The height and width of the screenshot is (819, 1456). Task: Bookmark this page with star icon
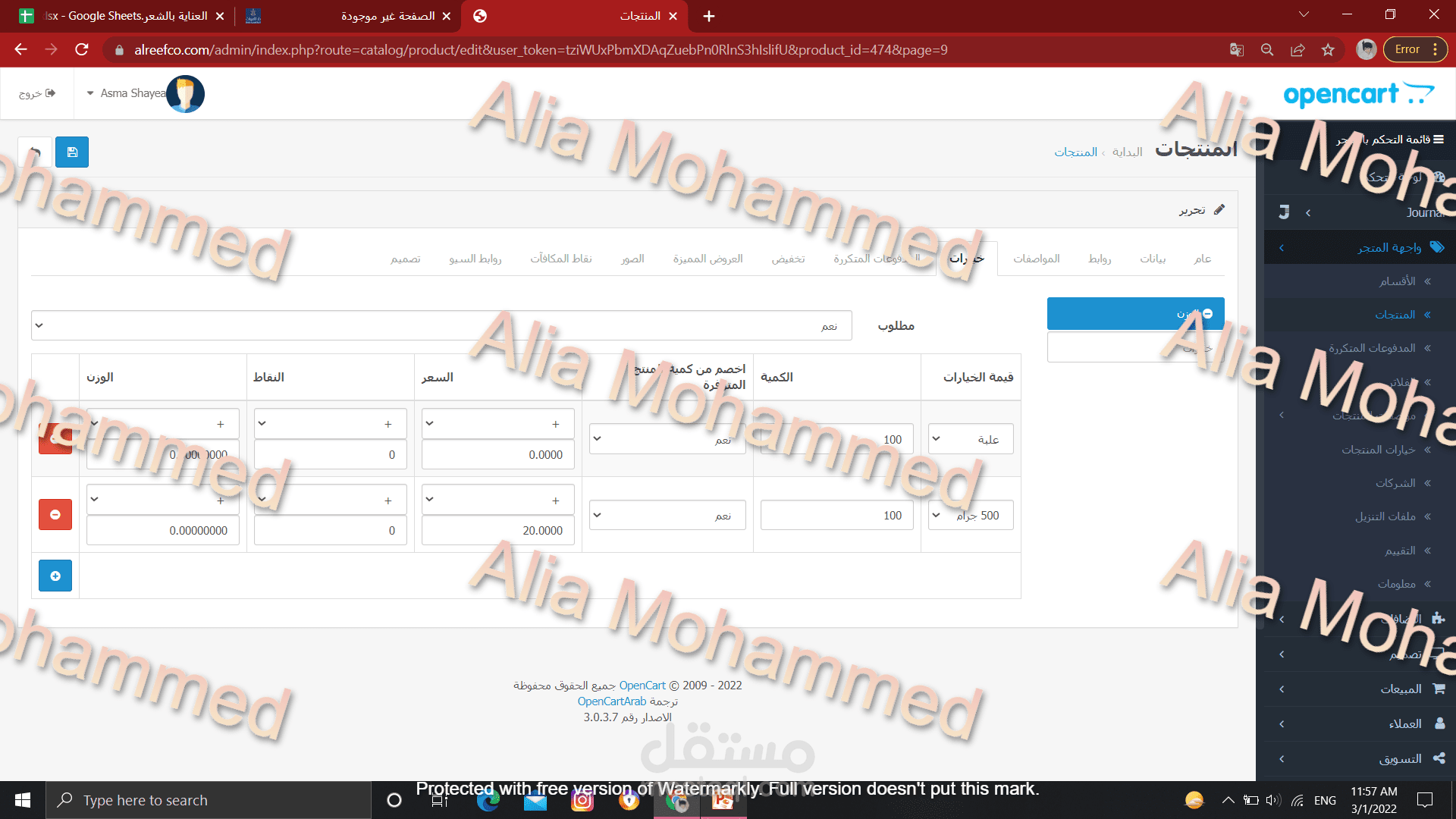click(x=1328, y=50)
